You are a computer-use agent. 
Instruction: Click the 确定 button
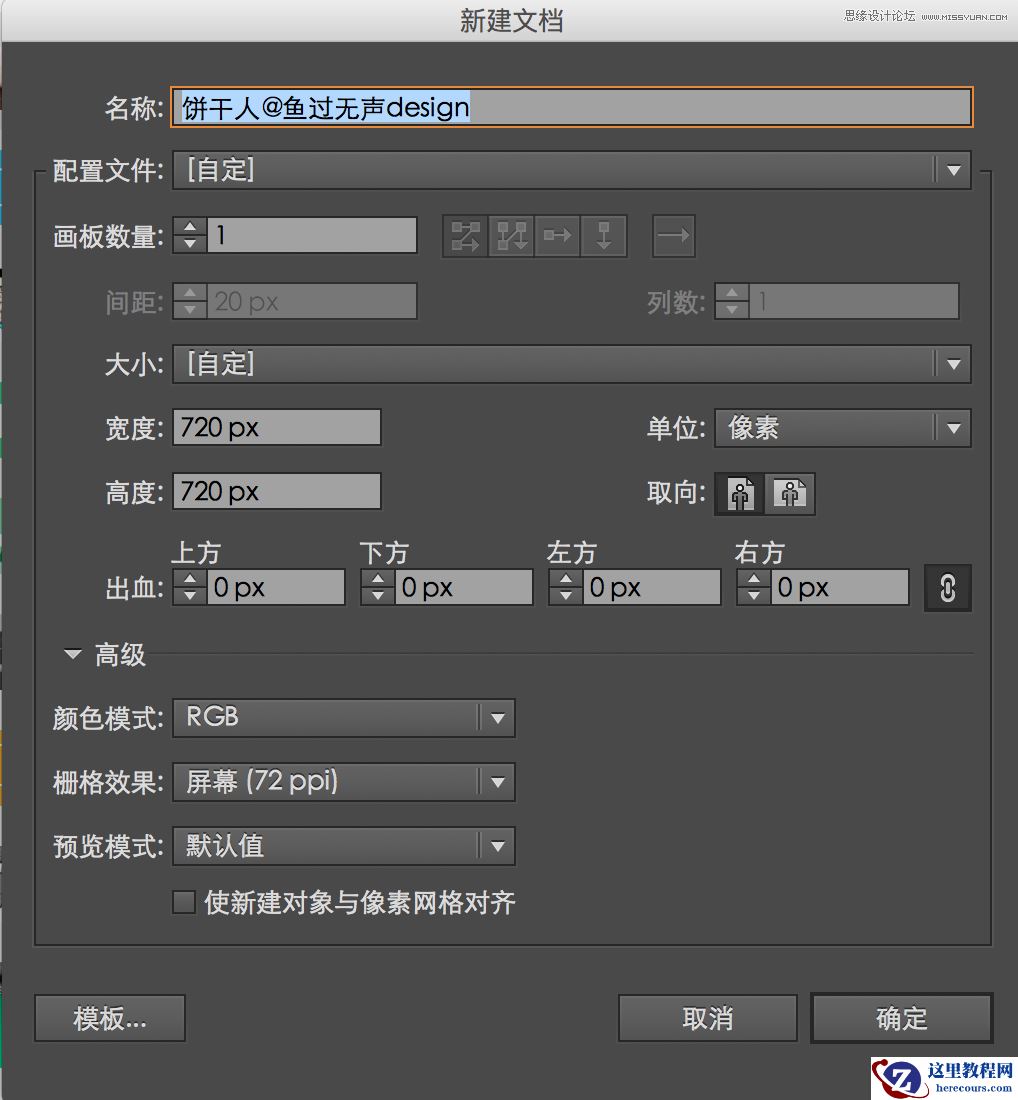pos(900,1018)
